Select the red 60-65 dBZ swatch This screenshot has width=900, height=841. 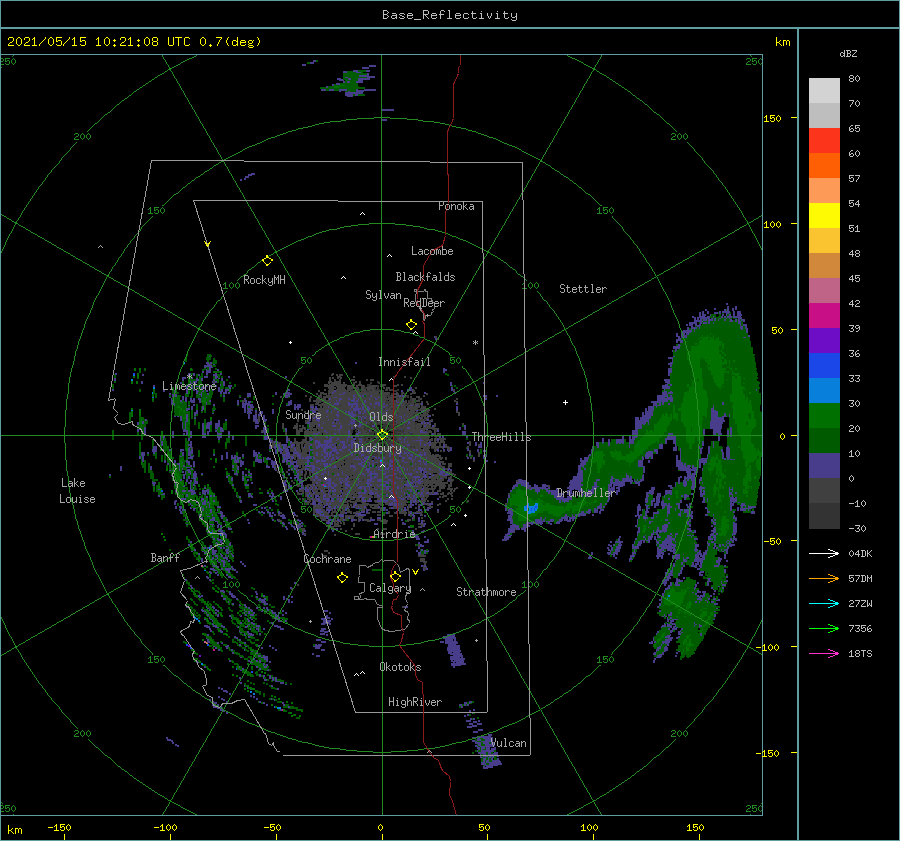click(824, 141)
